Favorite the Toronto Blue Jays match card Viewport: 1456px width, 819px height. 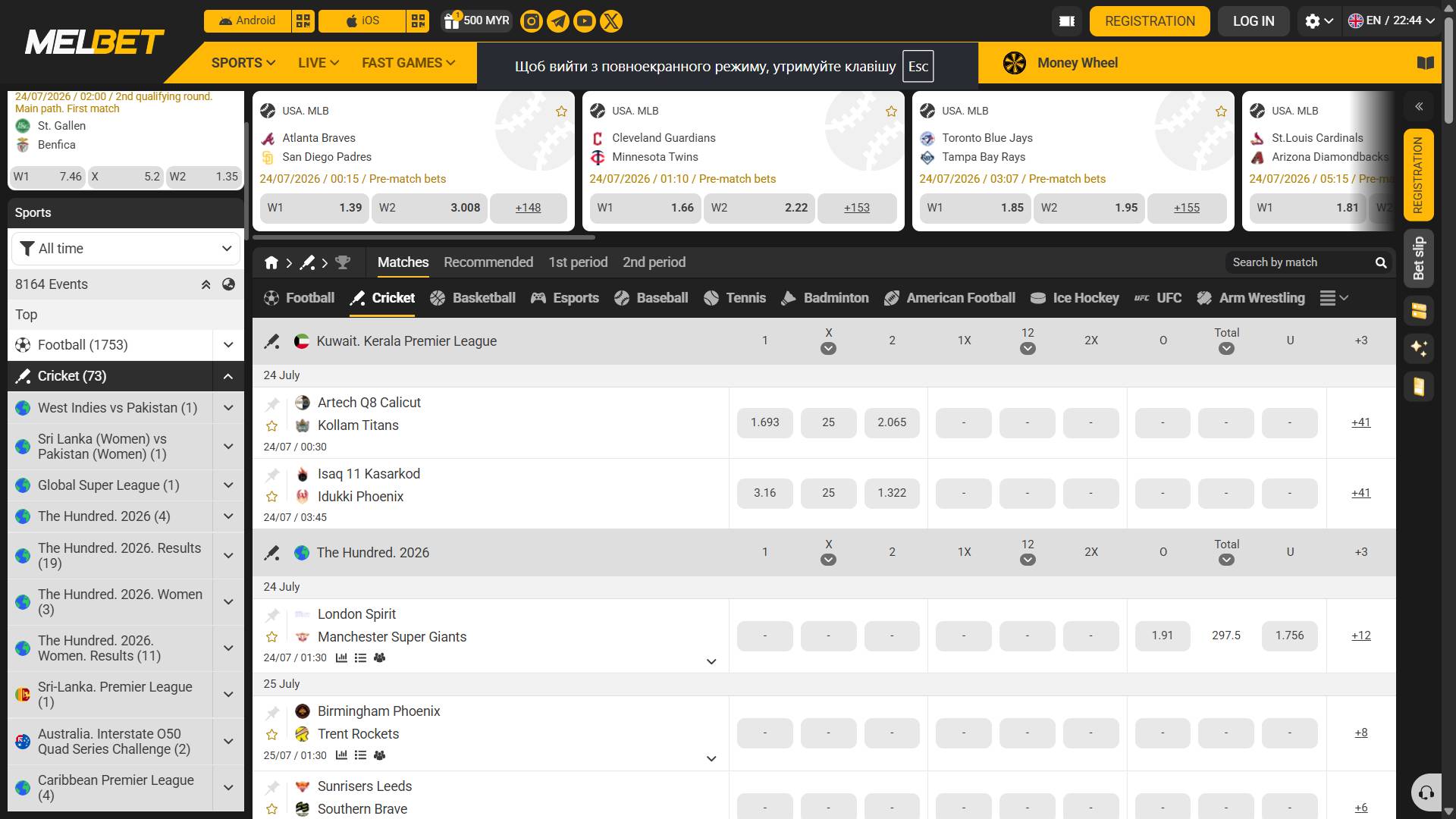pyautogui.click(x=1221, y=111)
